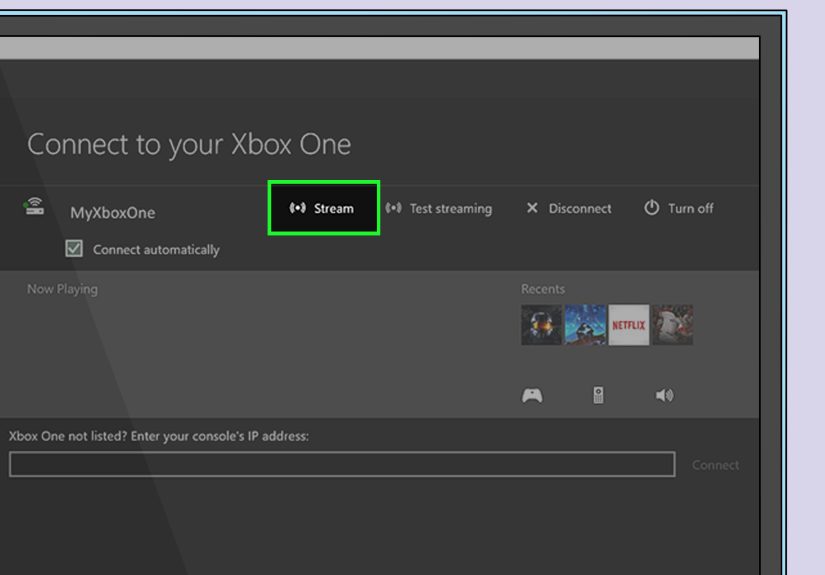Toggle Connect automatically checkbox
The width and height of the screenshot is (825, 575).
[74, 248]
